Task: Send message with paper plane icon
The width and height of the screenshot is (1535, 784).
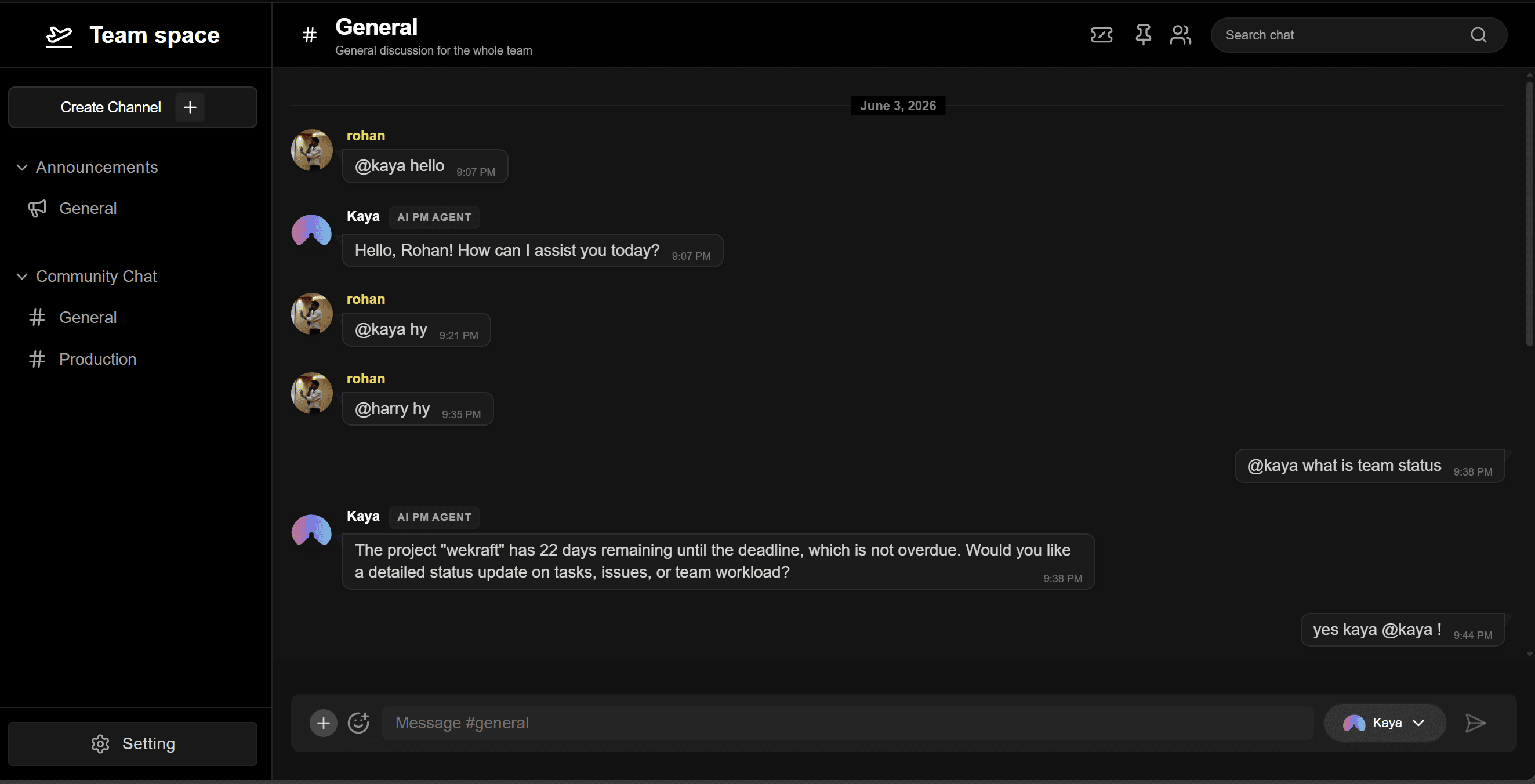Action: [x=1475, y=723]
